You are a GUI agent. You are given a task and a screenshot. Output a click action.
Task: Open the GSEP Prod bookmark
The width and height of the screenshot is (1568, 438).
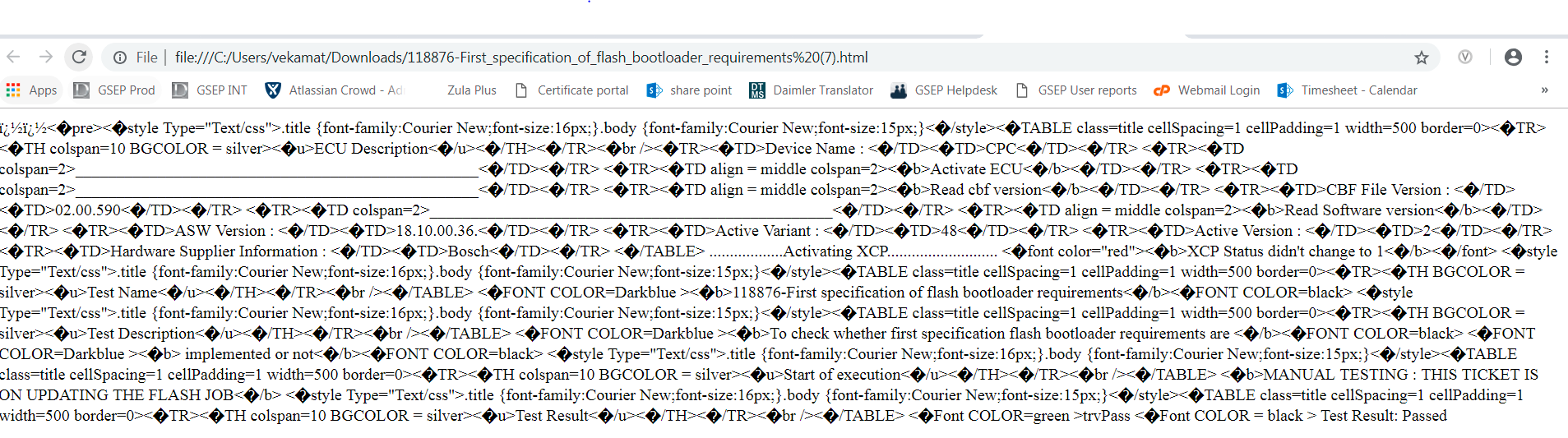click(114, 90)
